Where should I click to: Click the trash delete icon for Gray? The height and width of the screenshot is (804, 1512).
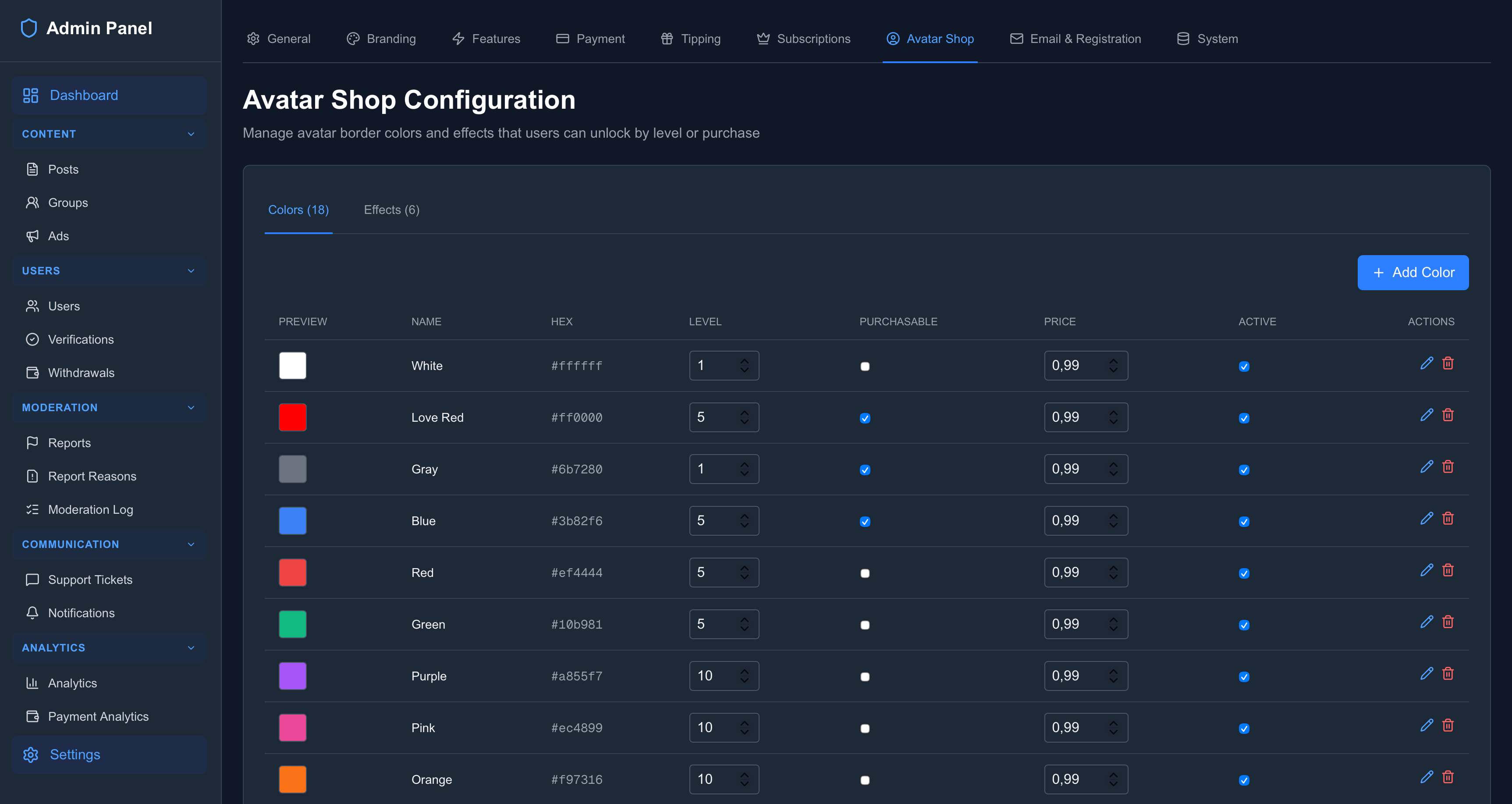pos(1448,467)
